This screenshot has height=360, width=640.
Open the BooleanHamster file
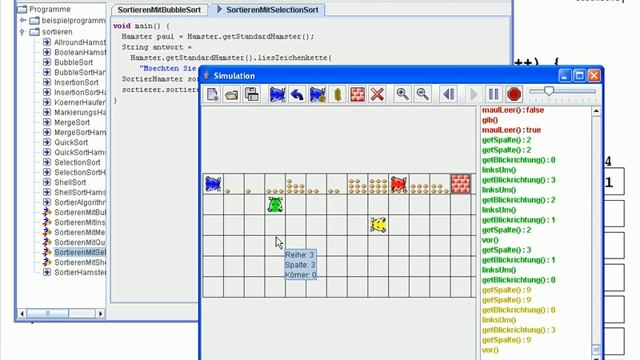tap(80, 52)
